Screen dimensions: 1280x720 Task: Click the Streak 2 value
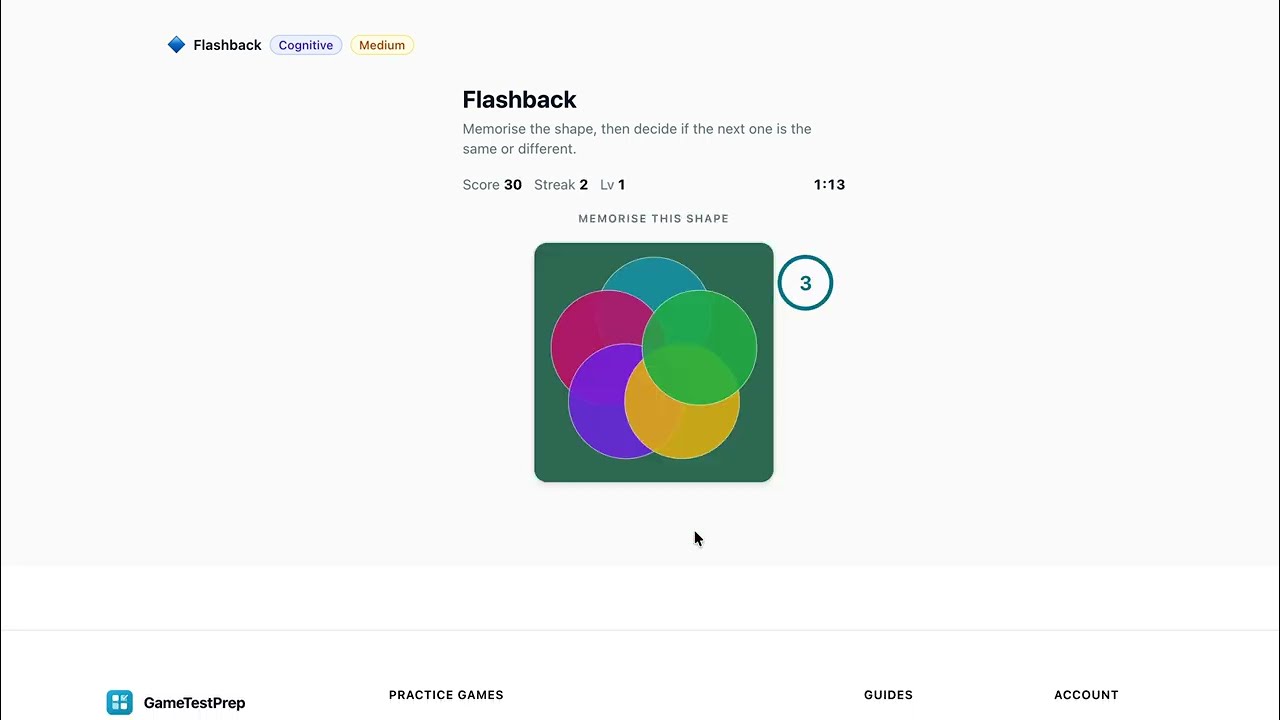point(561,185)
